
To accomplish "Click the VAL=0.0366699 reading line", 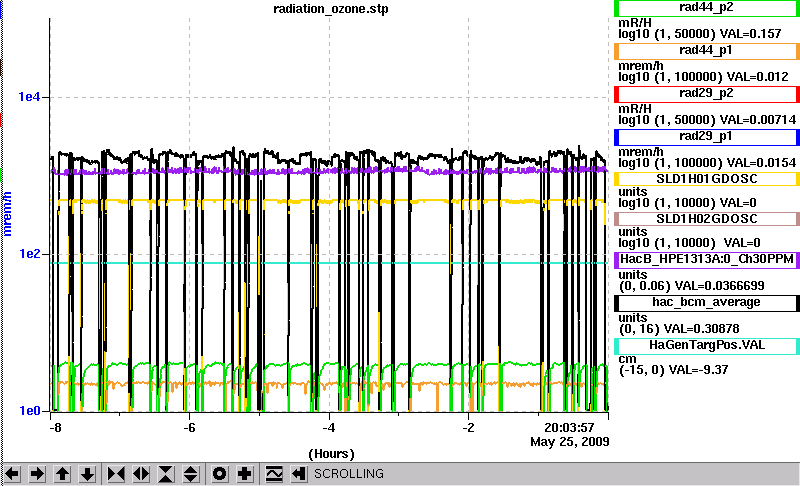I will pyautogui.click(x=691, y=286).
